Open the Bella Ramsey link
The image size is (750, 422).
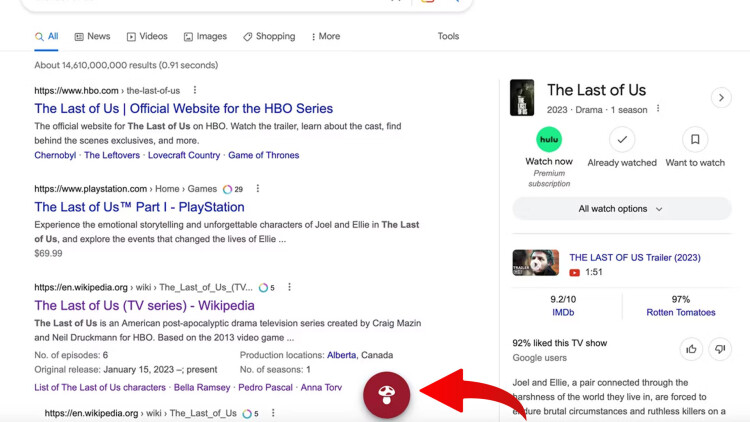coord(202,388)
